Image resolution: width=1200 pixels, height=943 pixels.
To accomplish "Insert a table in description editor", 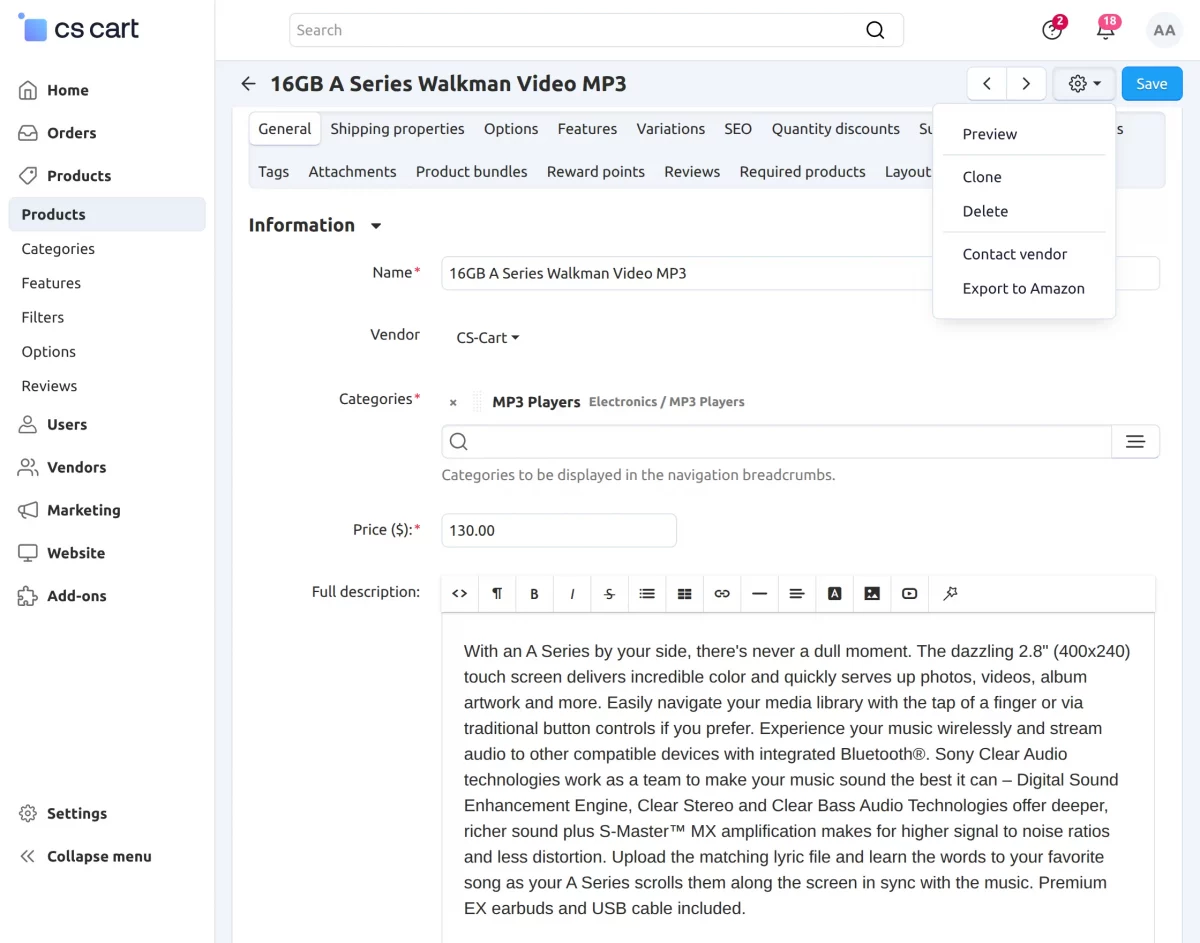I will [x=684, y=593].
